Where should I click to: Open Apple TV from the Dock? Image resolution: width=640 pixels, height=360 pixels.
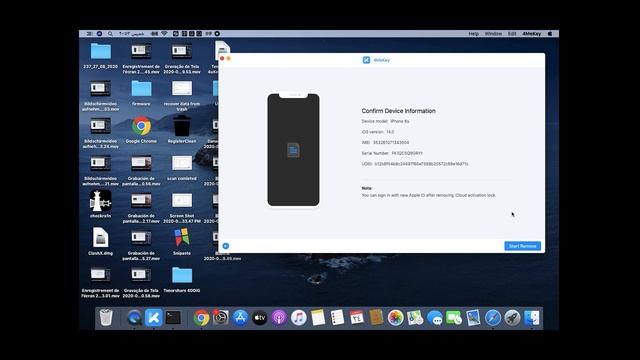[x=260, y=318]
